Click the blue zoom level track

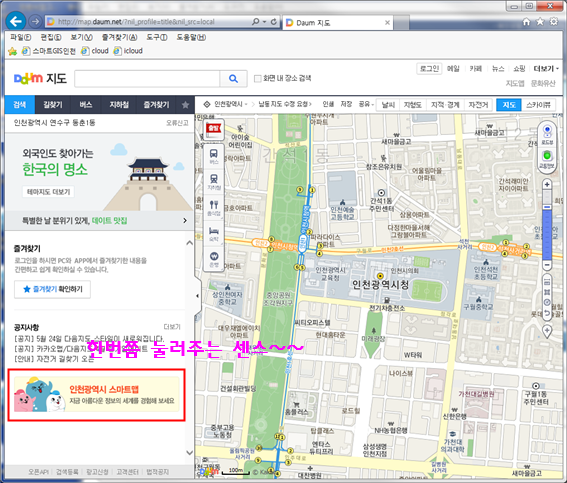[547, 234]
